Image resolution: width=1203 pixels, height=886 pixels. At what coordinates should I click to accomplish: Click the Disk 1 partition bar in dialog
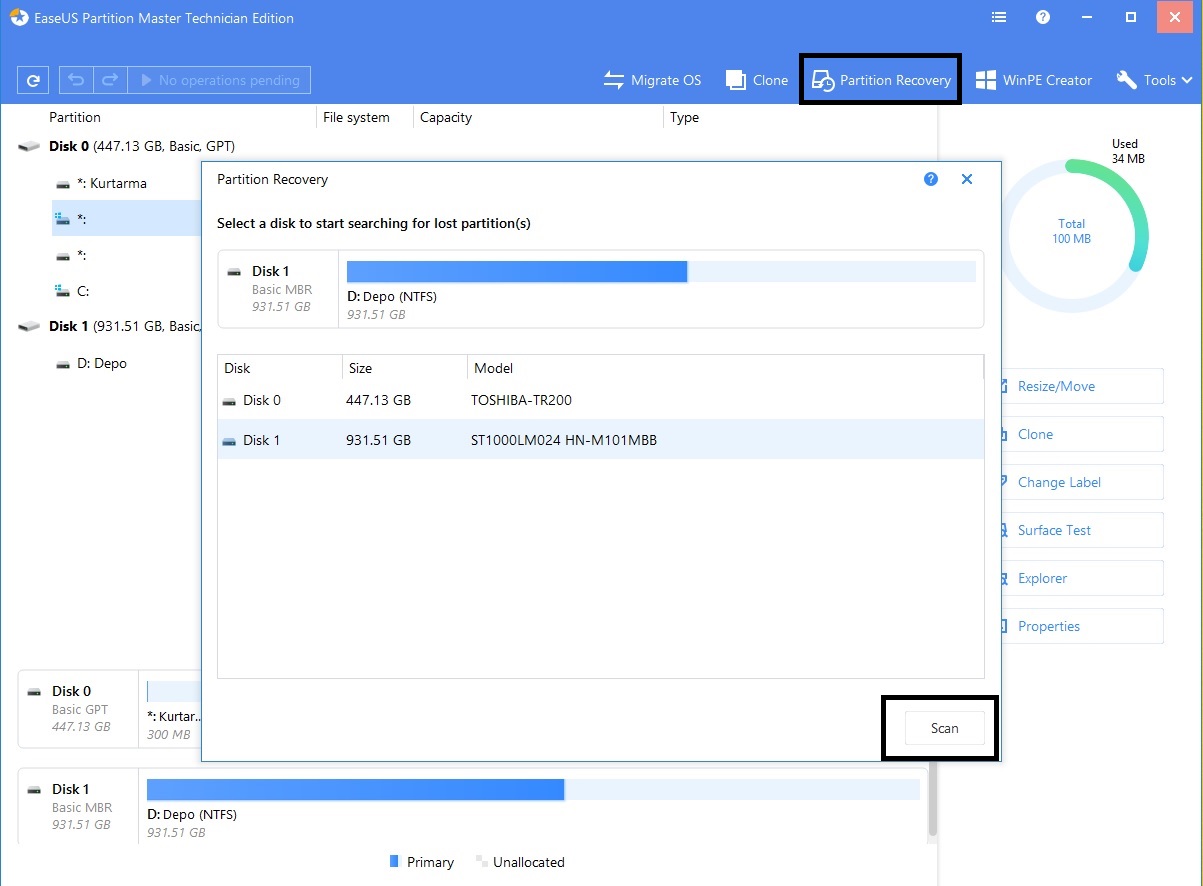(660, 272)
